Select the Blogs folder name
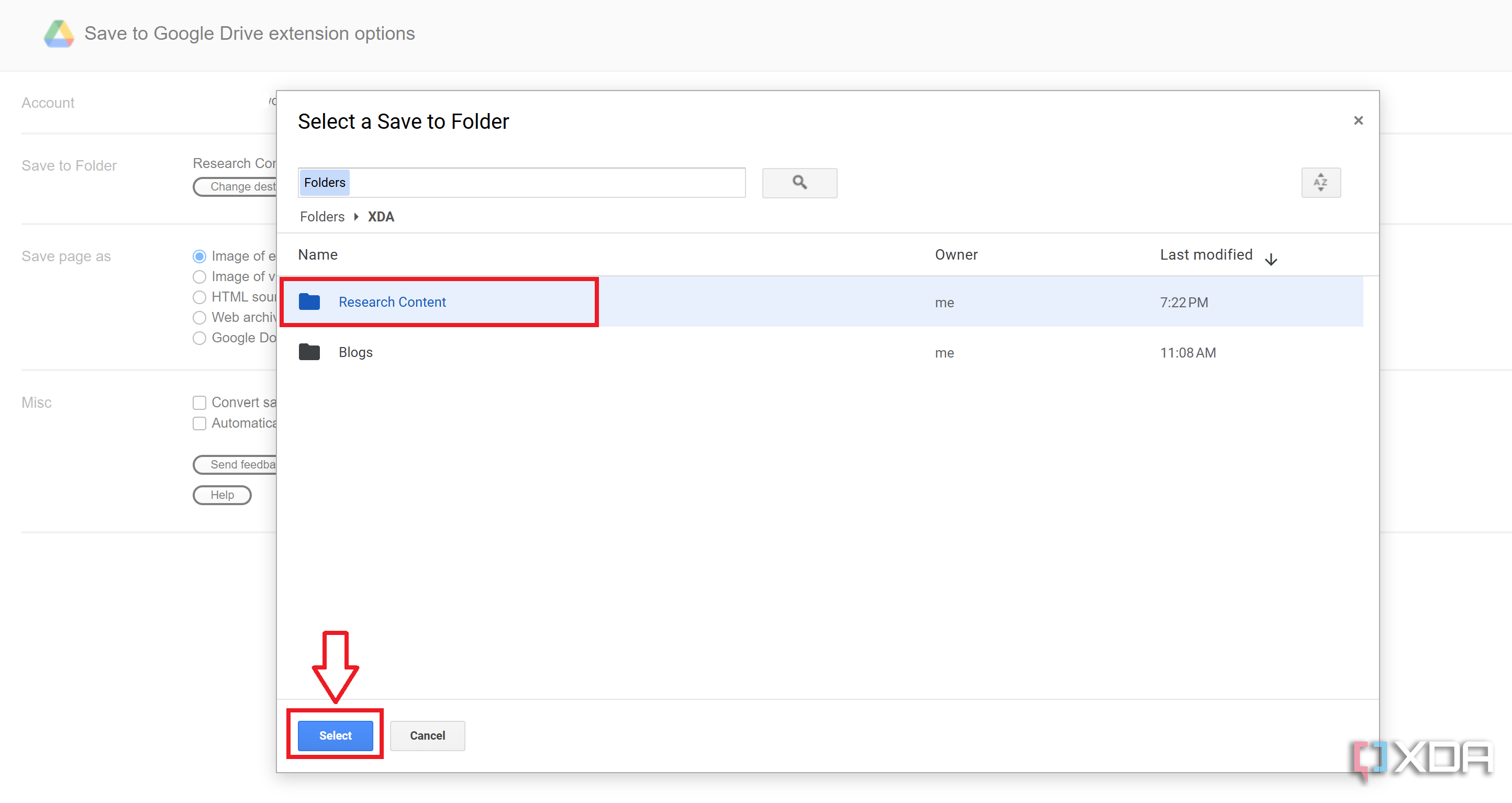This screenshot has height=803, width=1512. [355, 352]
